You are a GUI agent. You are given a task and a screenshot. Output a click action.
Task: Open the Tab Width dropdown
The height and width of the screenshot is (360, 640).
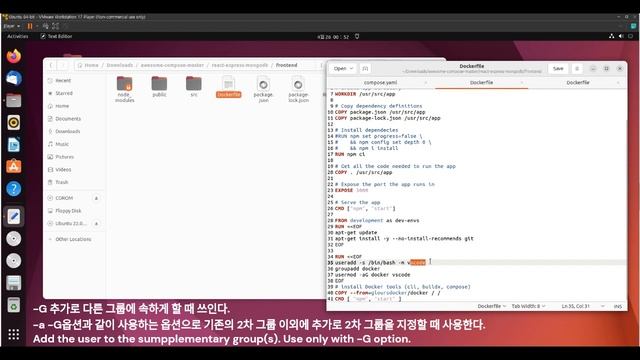tap(529, 306)
